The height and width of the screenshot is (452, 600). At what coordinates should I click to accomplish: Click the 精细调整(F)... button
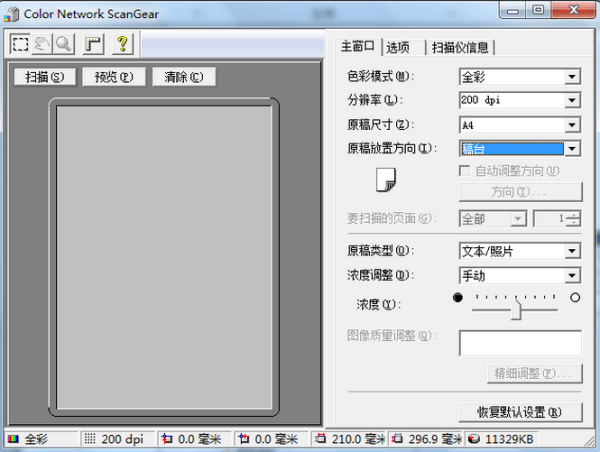point(535,373)
